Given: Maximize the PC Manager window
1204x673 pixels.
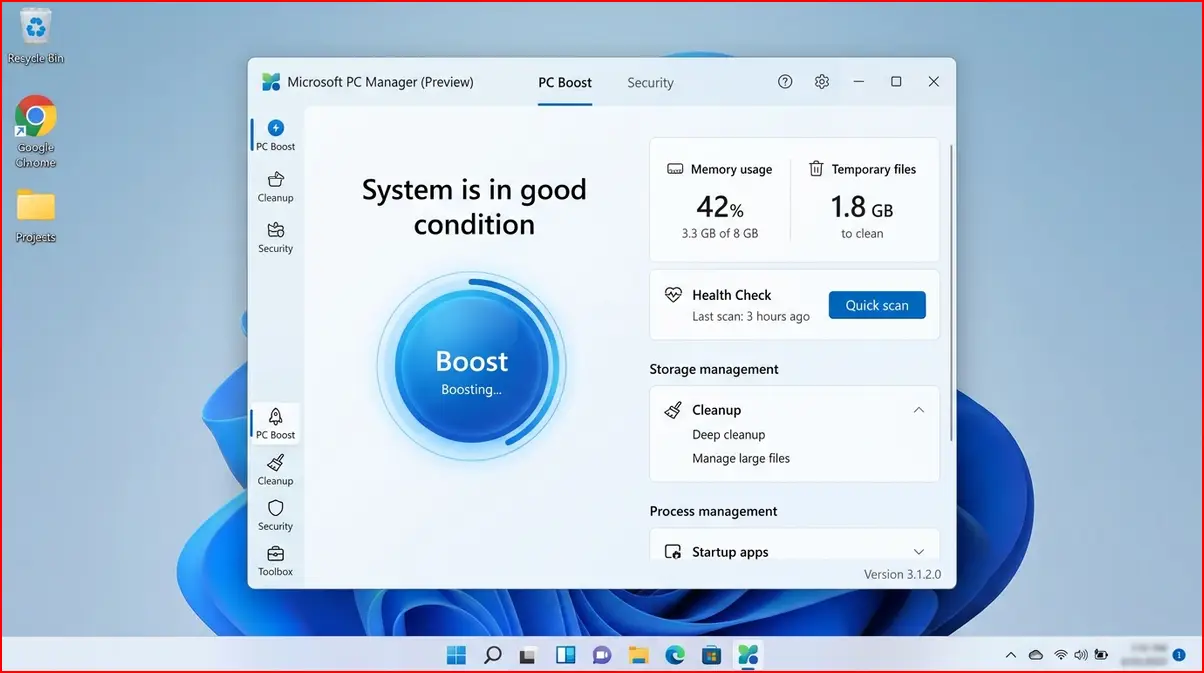Looking at the screenshot, I should click(896, 82).
